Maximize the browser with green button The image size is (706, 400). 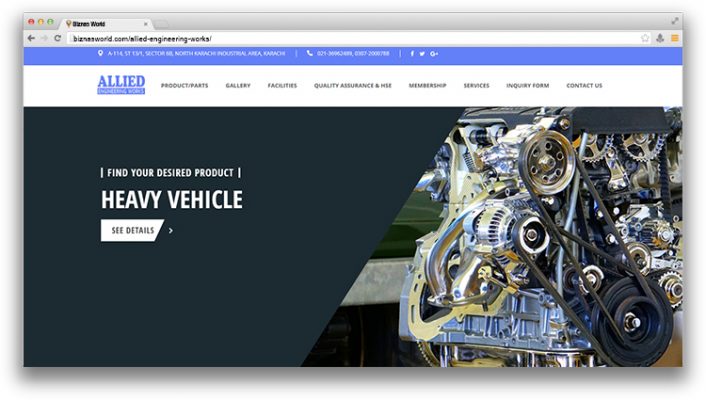[x=50, y=22]
